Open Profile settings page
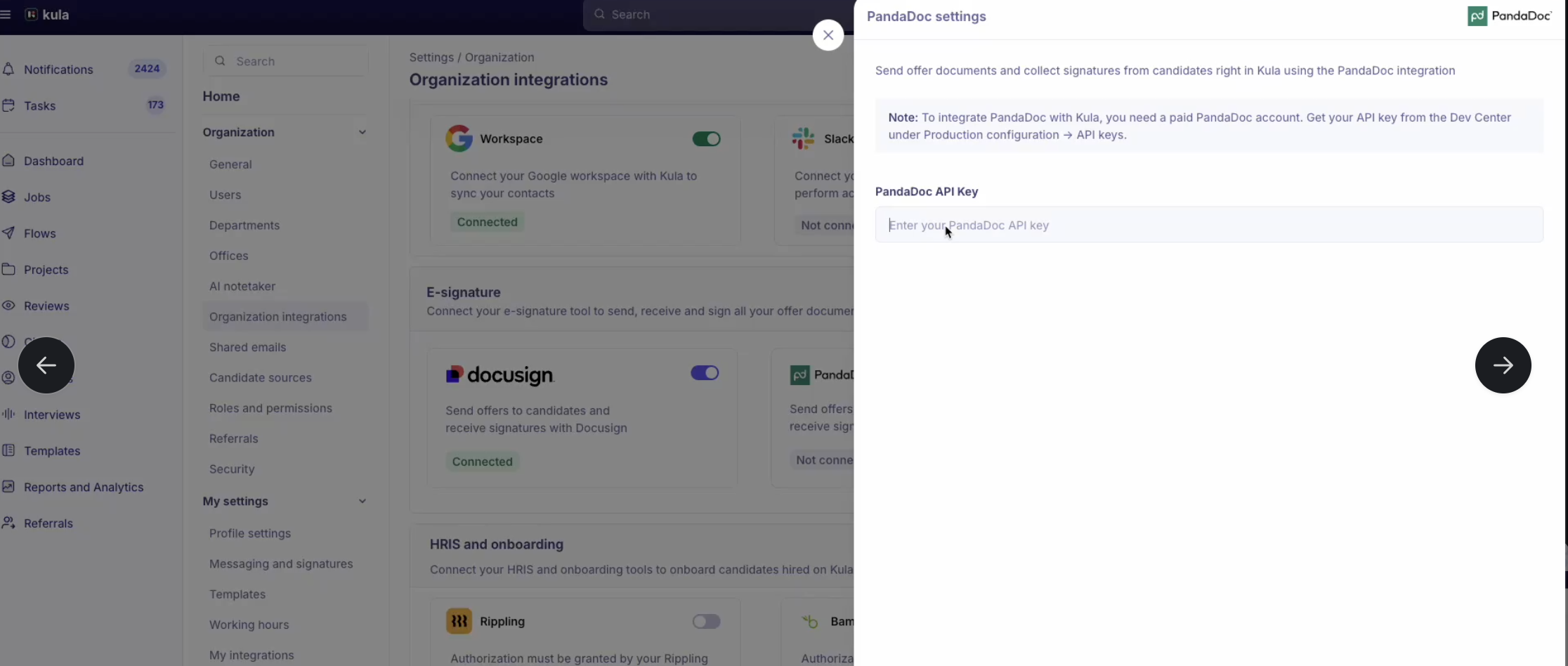 click(x=250, y=533)
